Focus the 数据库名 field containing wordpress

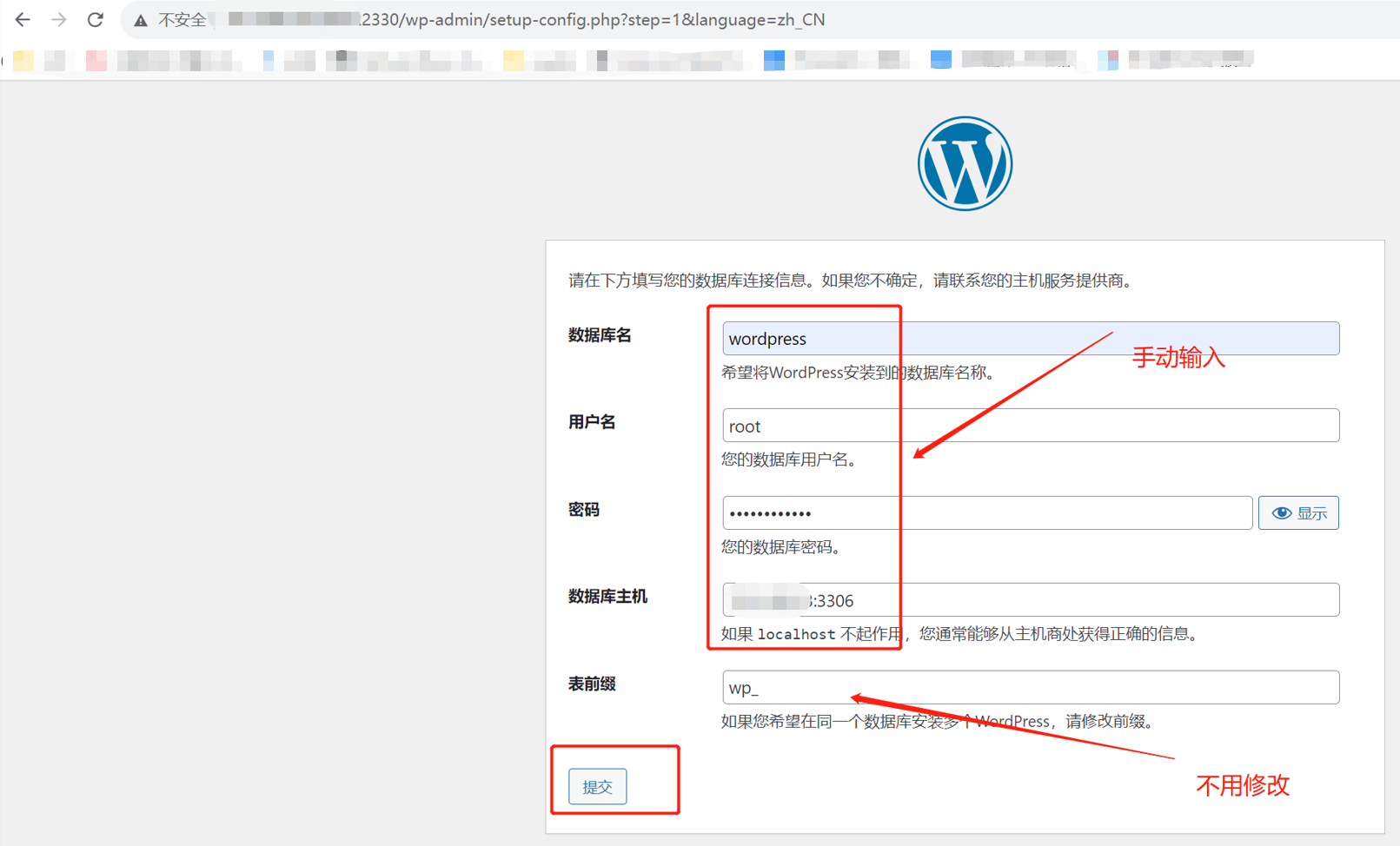coord(1031,339)
